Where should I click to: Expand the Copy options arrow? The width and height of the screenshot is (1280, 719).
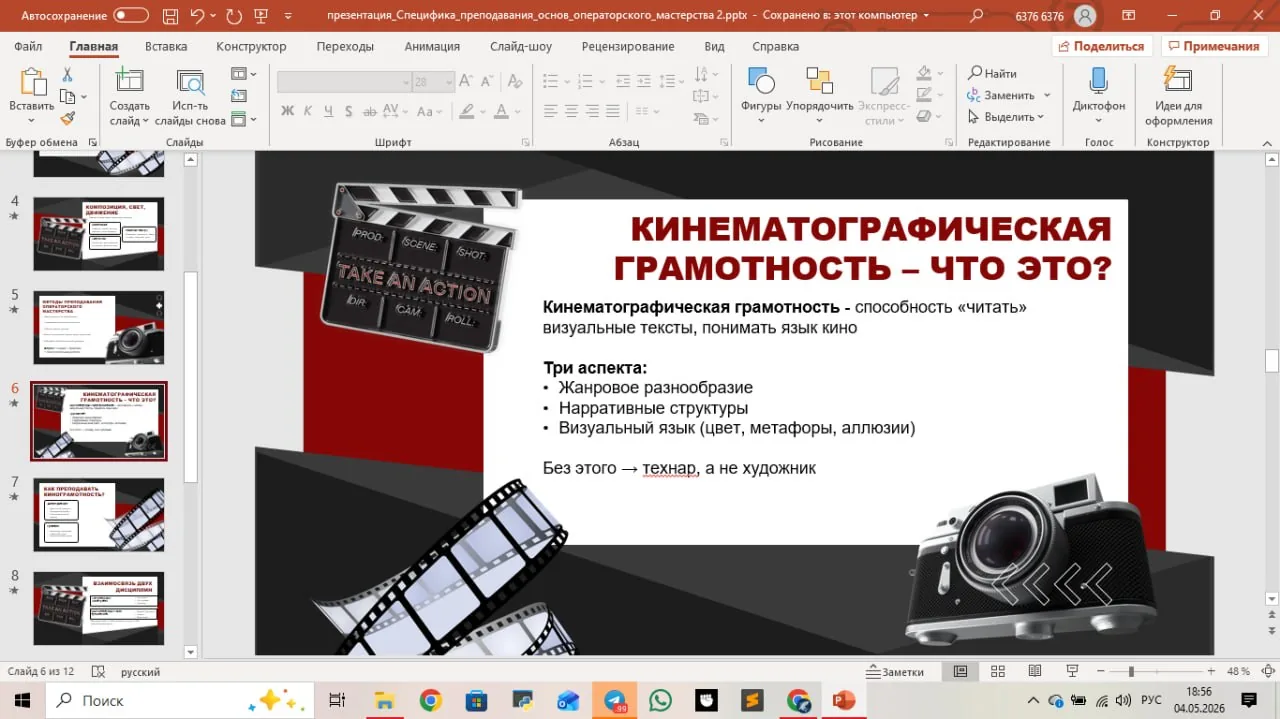pyautogui.click(x=84, y=97)
